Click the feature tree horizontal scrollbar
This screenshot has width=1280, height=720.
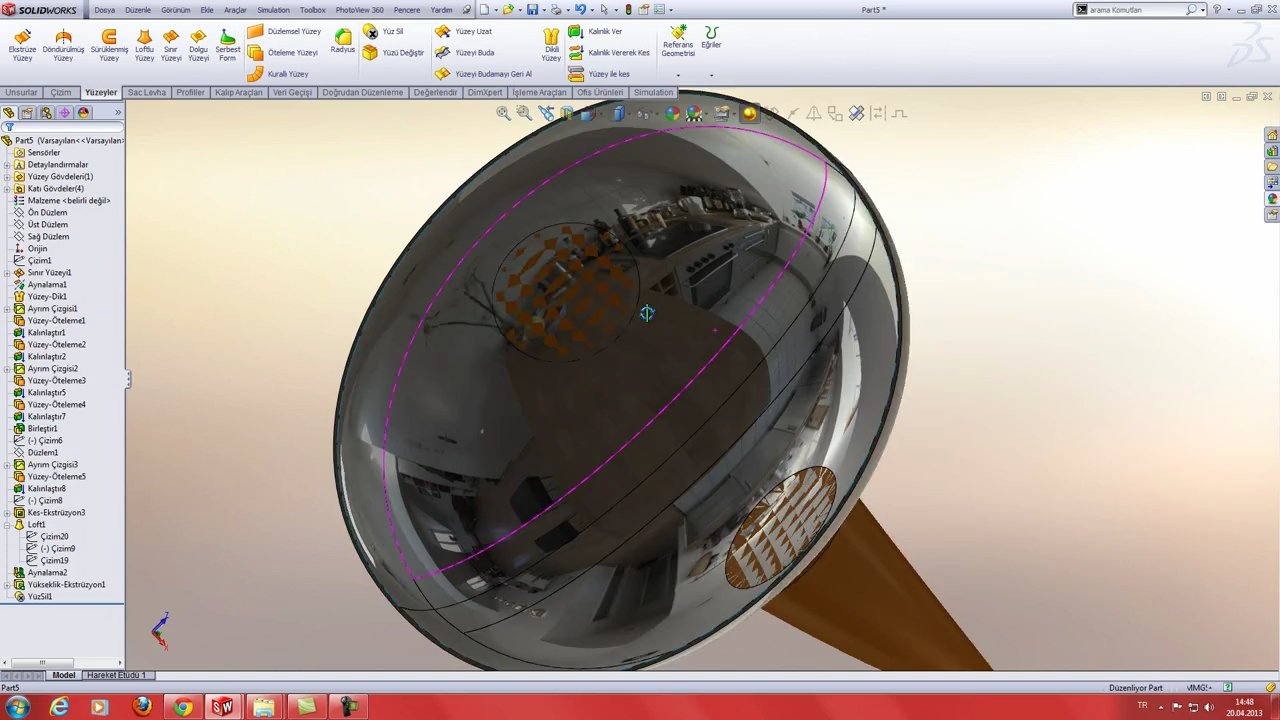pos(62,662)
